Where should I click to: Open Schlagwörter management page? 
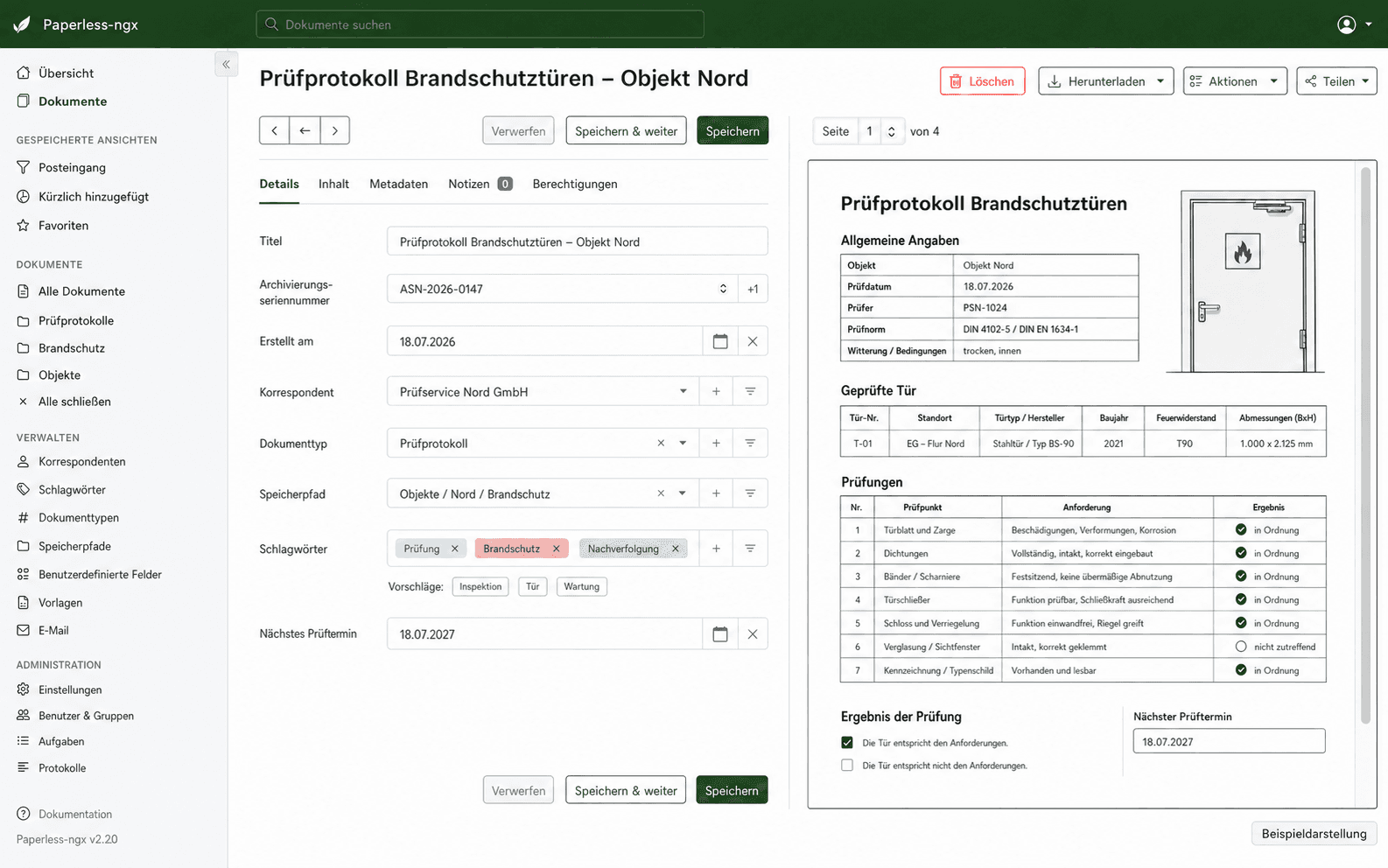[x=61, y=490]
